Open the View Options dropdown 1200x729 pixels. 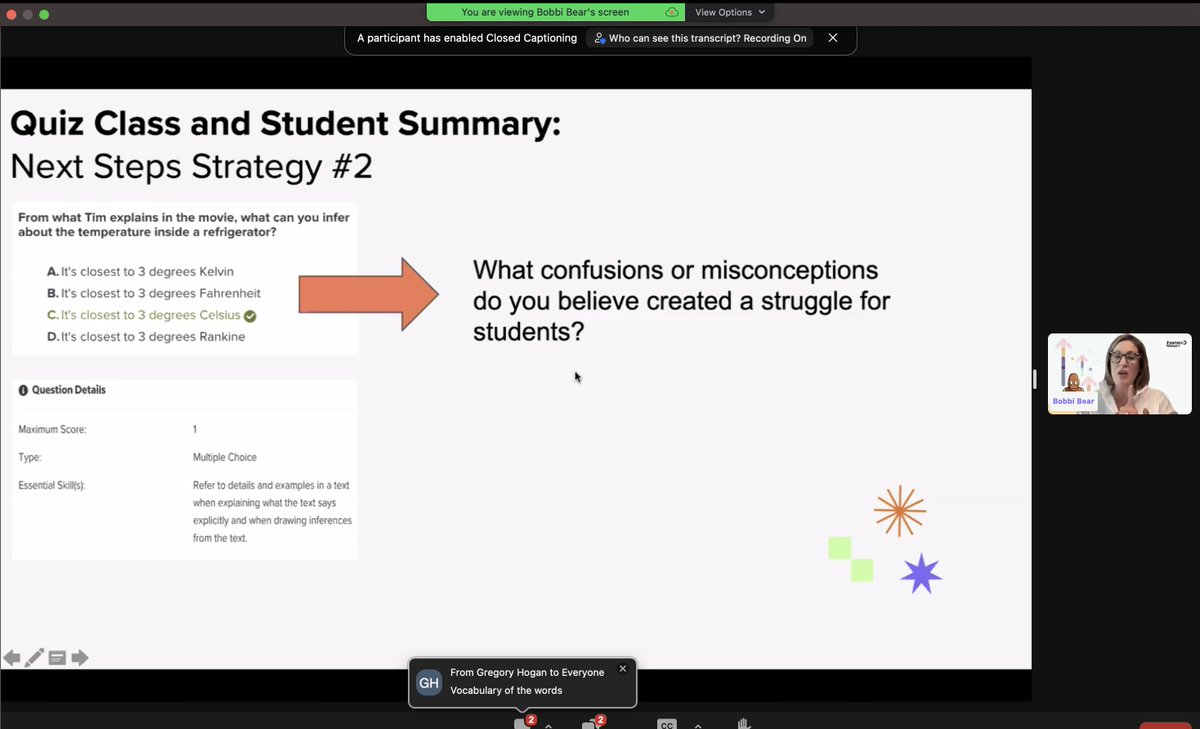tap(731, 12)
